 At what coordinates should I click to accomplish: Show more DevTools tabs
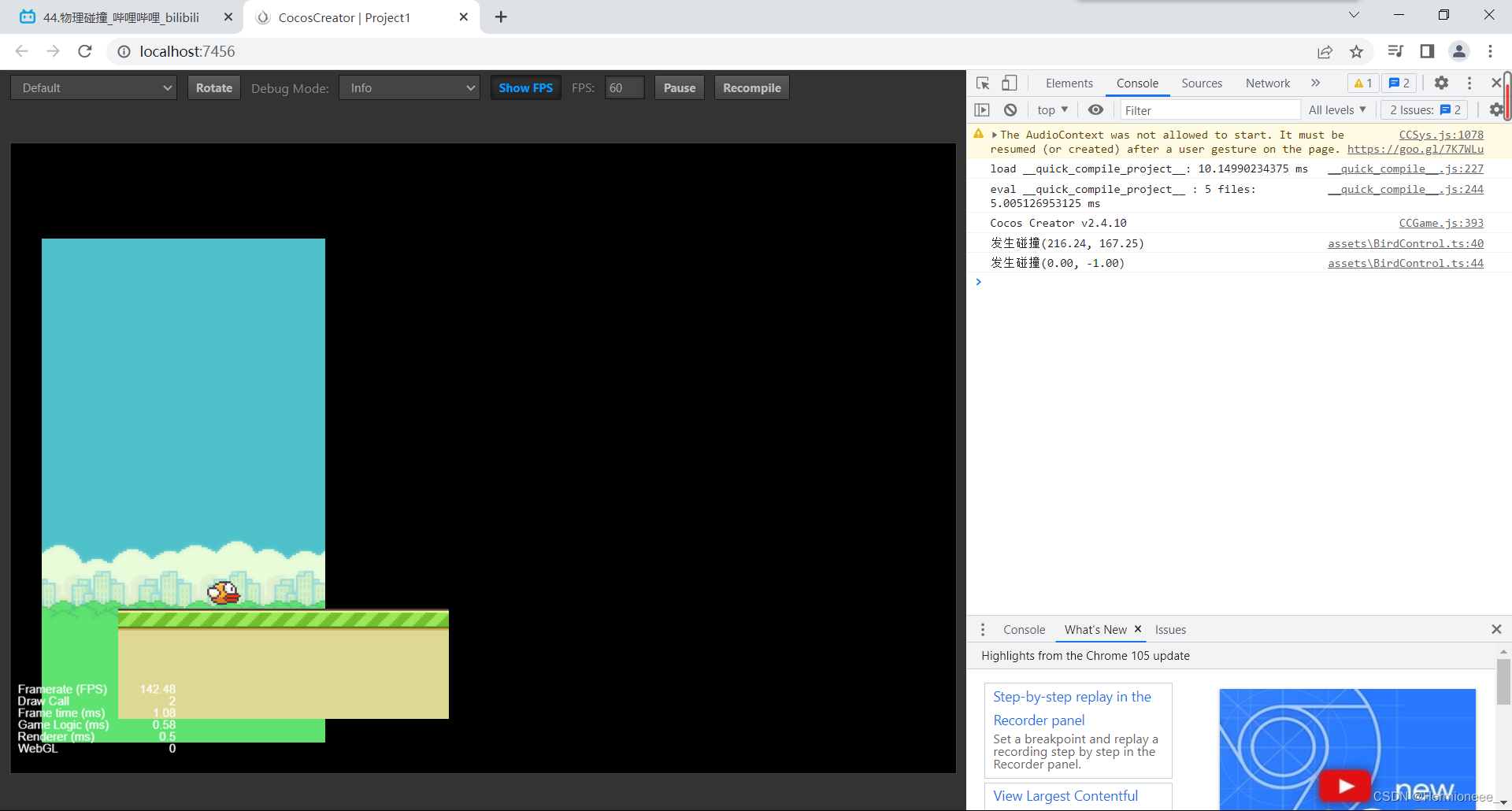click(x=1315, y=83)
